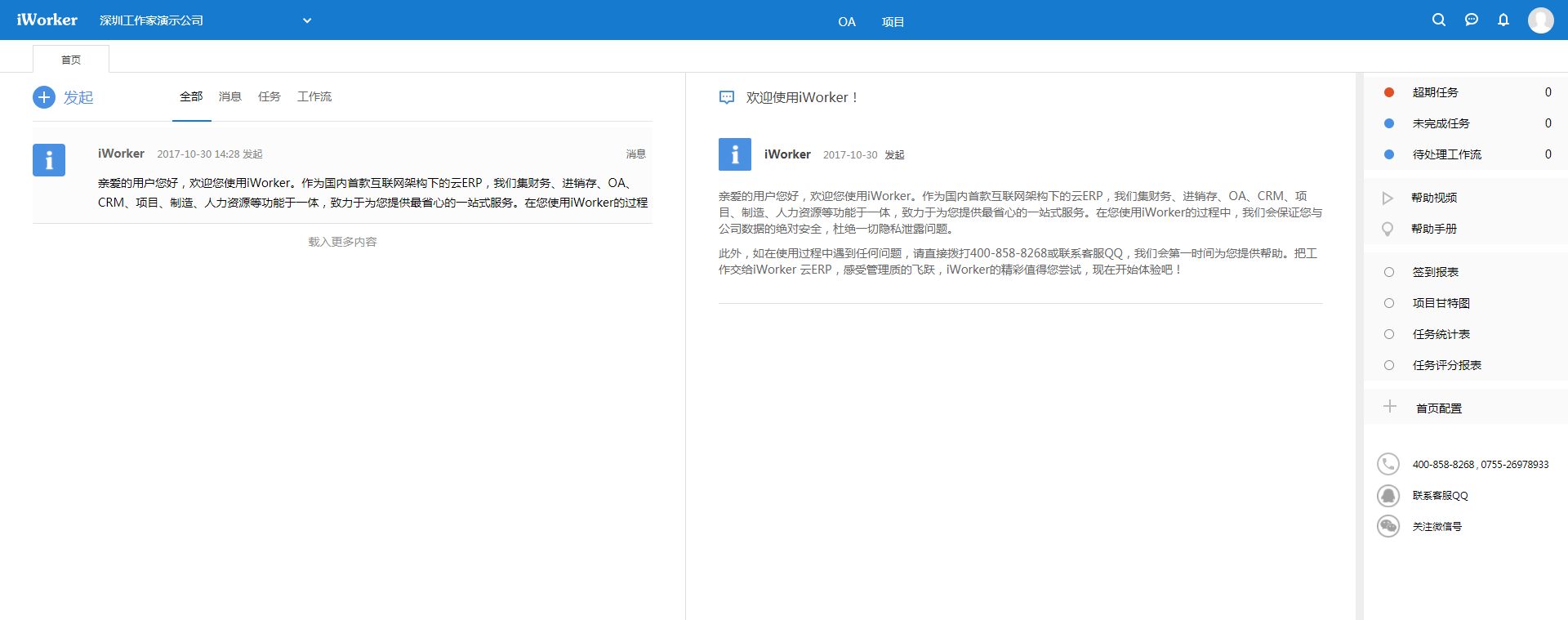Click the search magnifier icon
The height and width of the screenshot is (620, 1568).
pyautogui.click(x=1439, y=20)
